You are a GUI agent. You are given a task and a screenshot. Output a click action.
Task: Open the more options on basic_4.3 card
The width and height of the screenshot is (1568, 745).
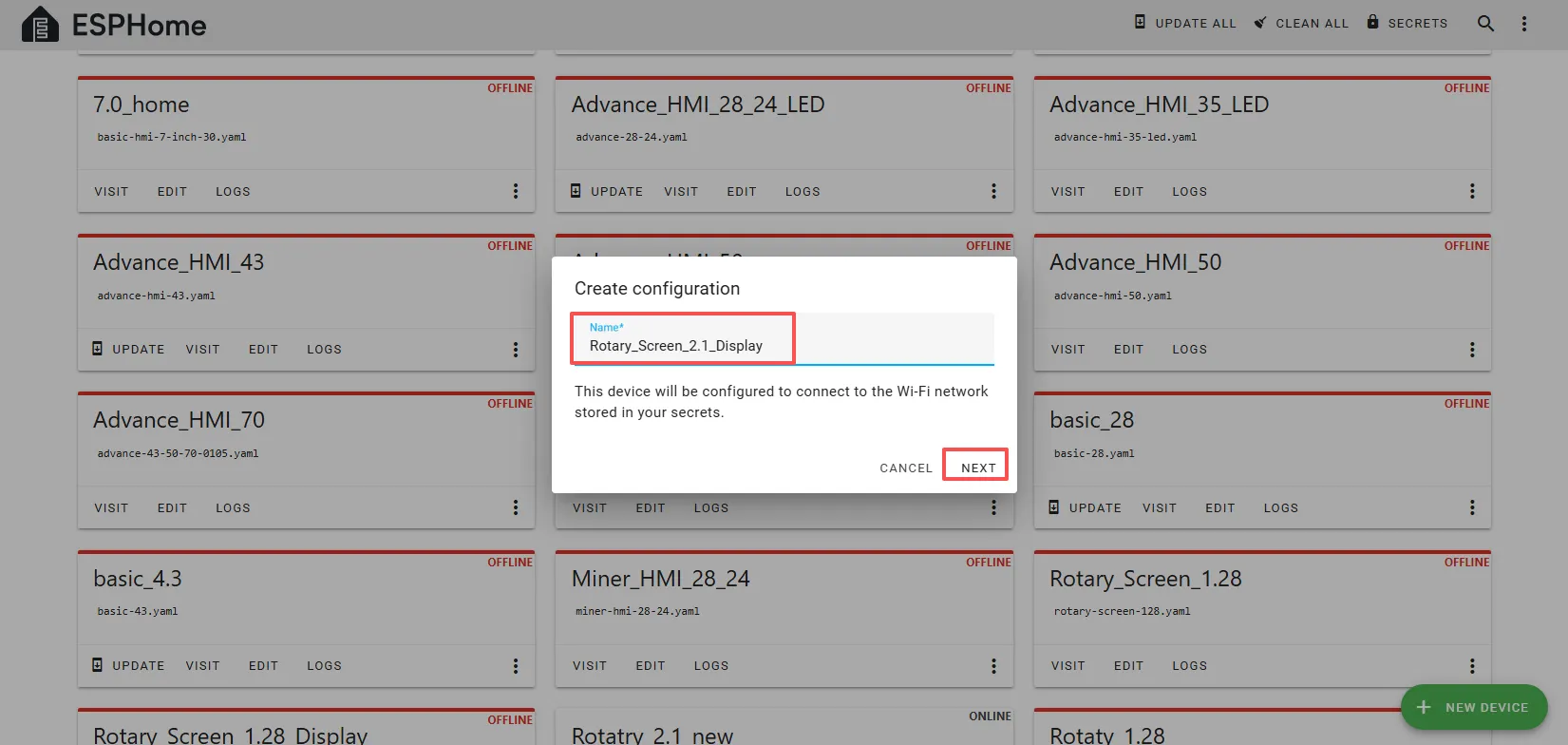[x=516, y=666]
